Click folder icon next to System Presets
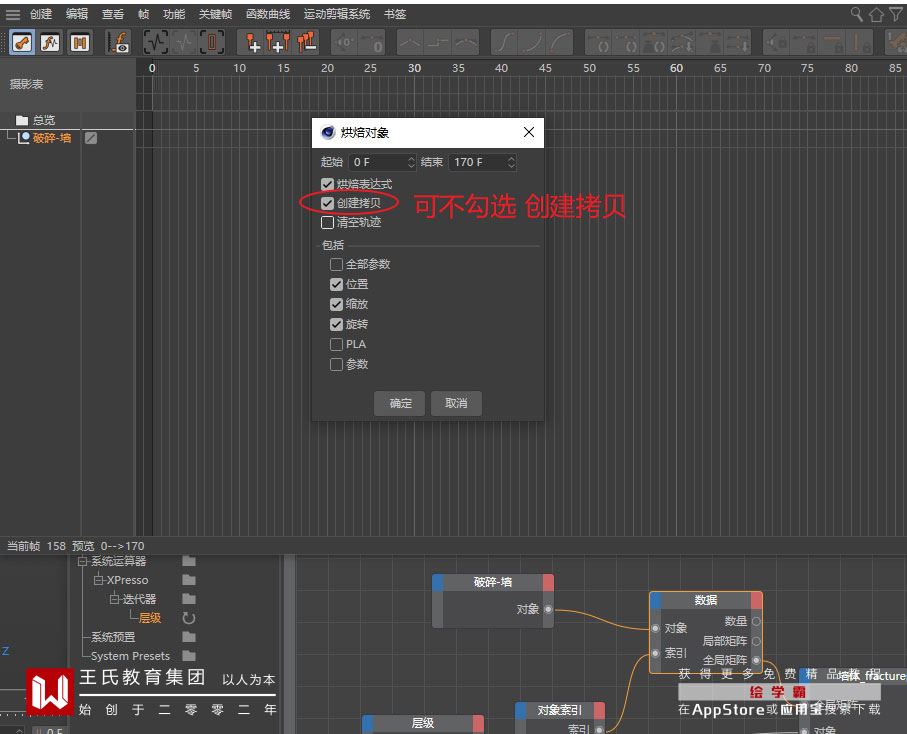The width and height of the screenshot is (907, 734). [x=189, y=656]
